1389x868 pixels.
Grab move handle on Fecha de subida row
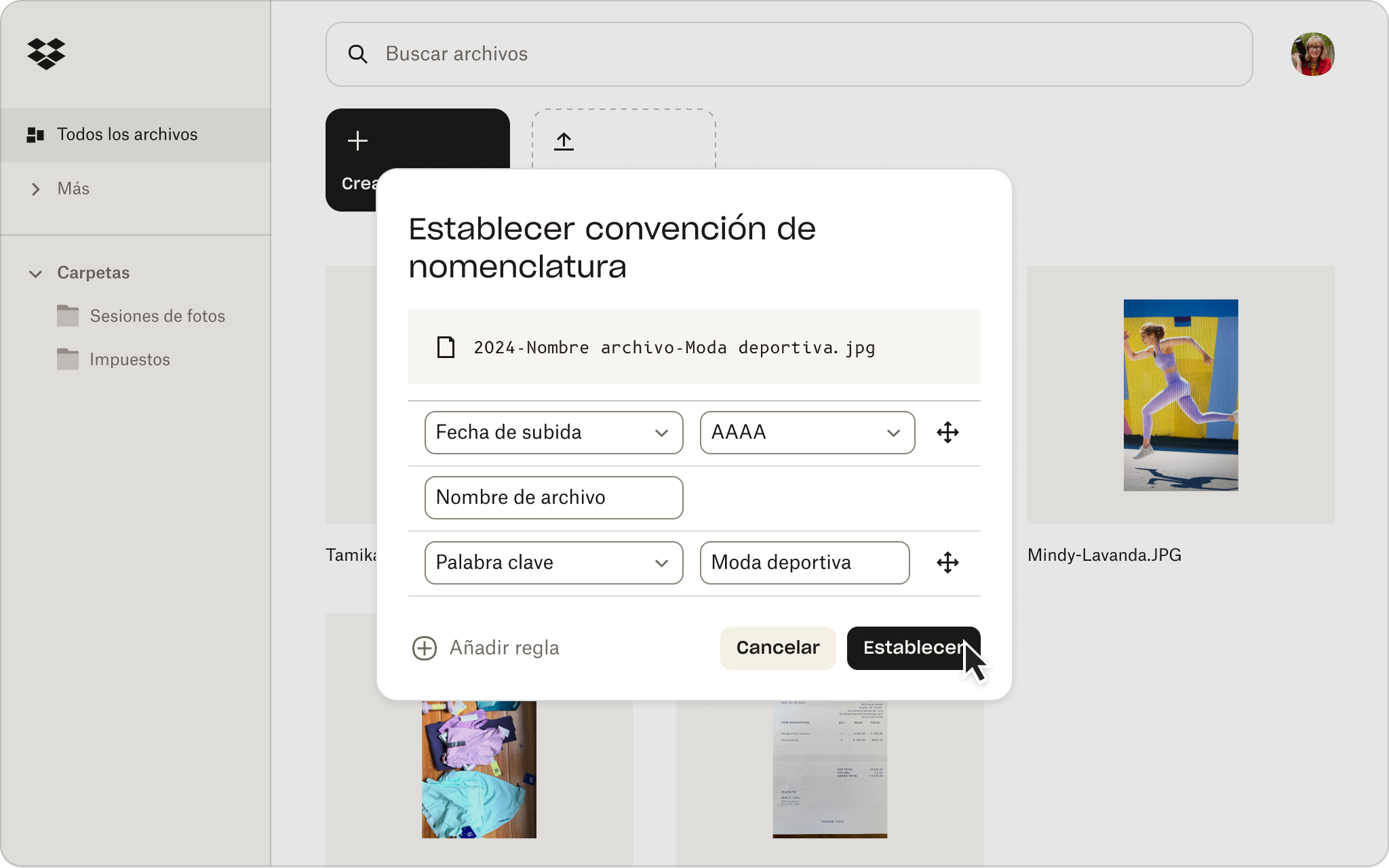click(947, 433)
